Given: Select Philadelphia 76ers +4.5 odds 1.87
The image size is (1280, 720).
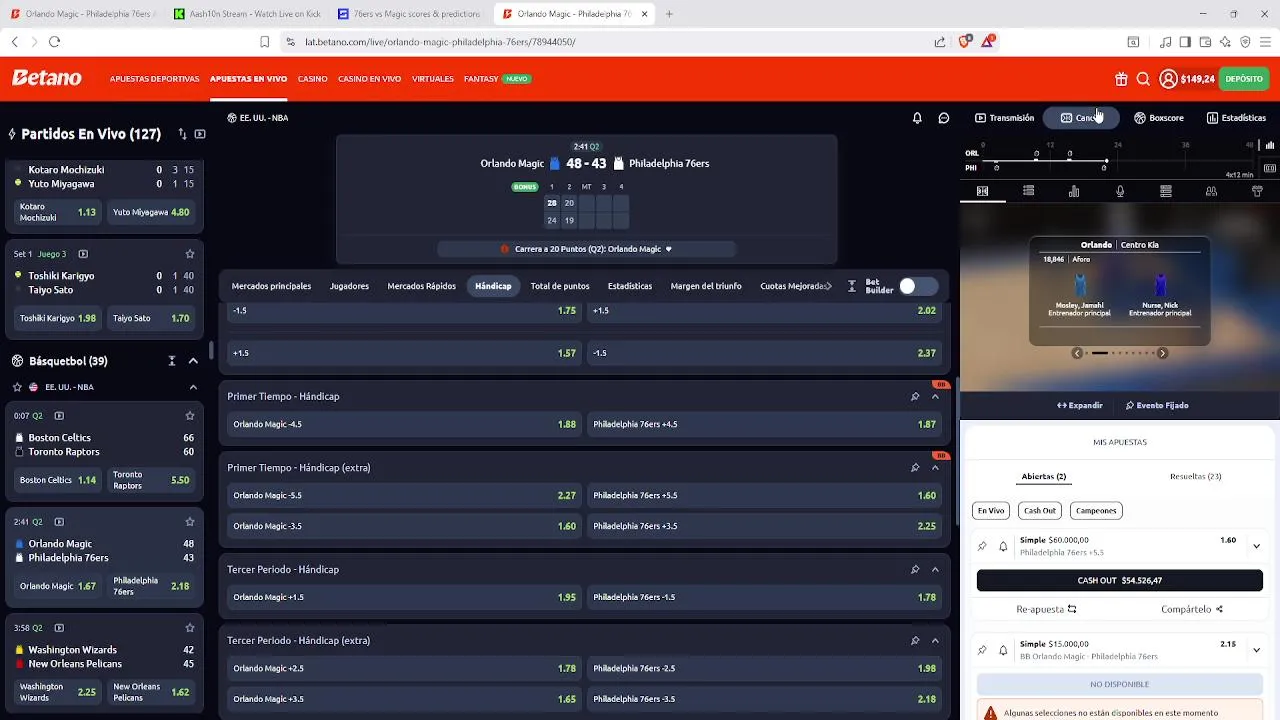Looking at the screenshot, I should pyautogui.click(x=765, y=425).
